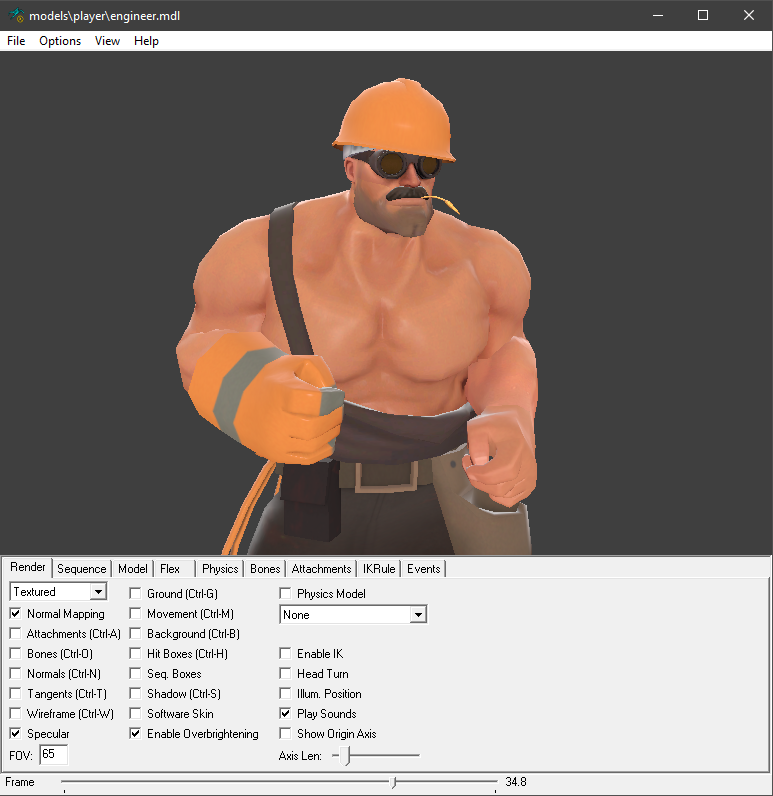Check the Software Skin option
Screen dimensions: 773x796
pos(135,714)
